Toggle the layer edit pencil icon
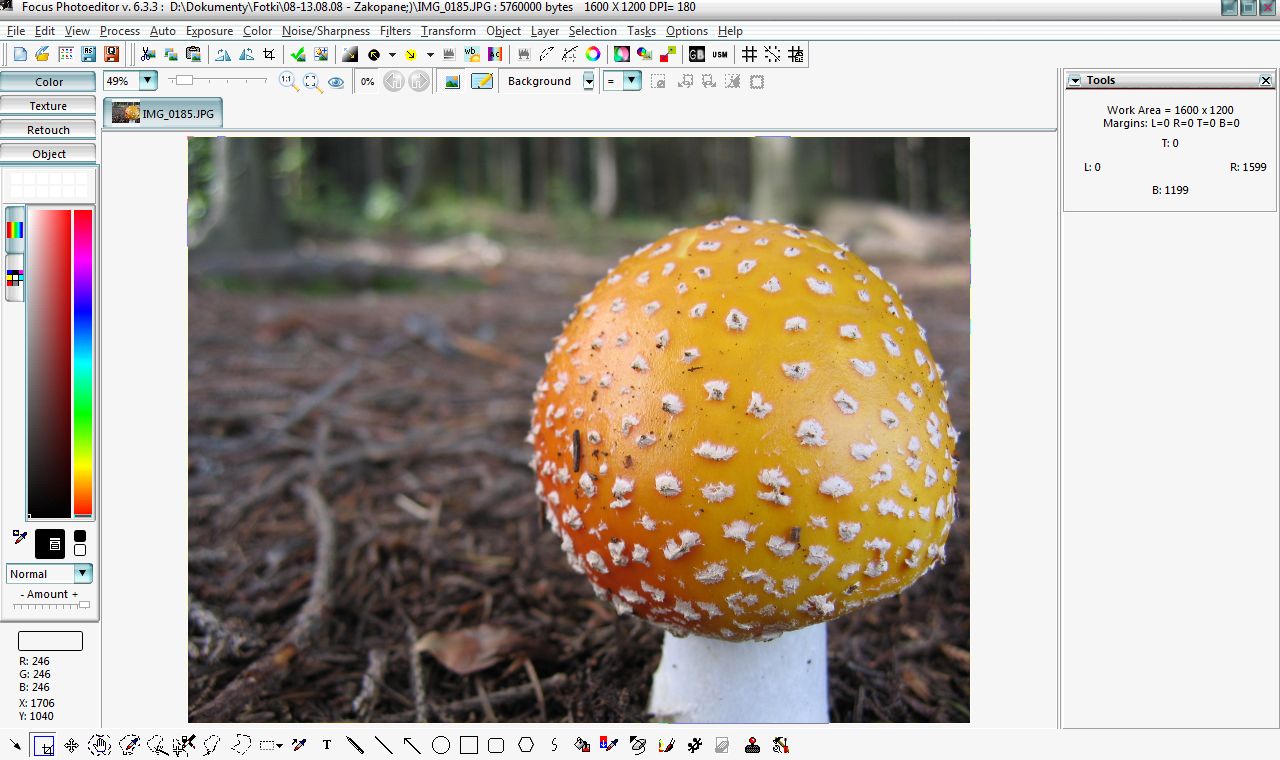Image resolution: width=1280 pixels, height=760 pixels. click(x=482, y=82)
